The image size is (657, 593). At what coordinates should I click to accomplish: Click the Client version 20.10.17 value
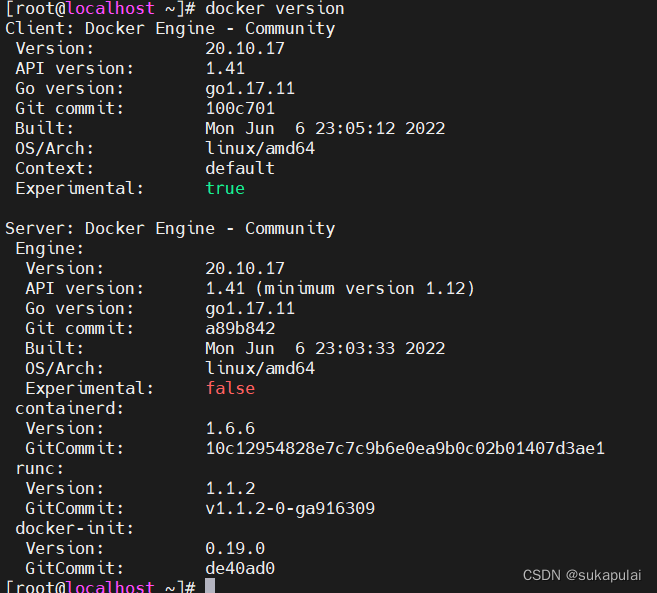pyautogui.click(x=245, y=48)
